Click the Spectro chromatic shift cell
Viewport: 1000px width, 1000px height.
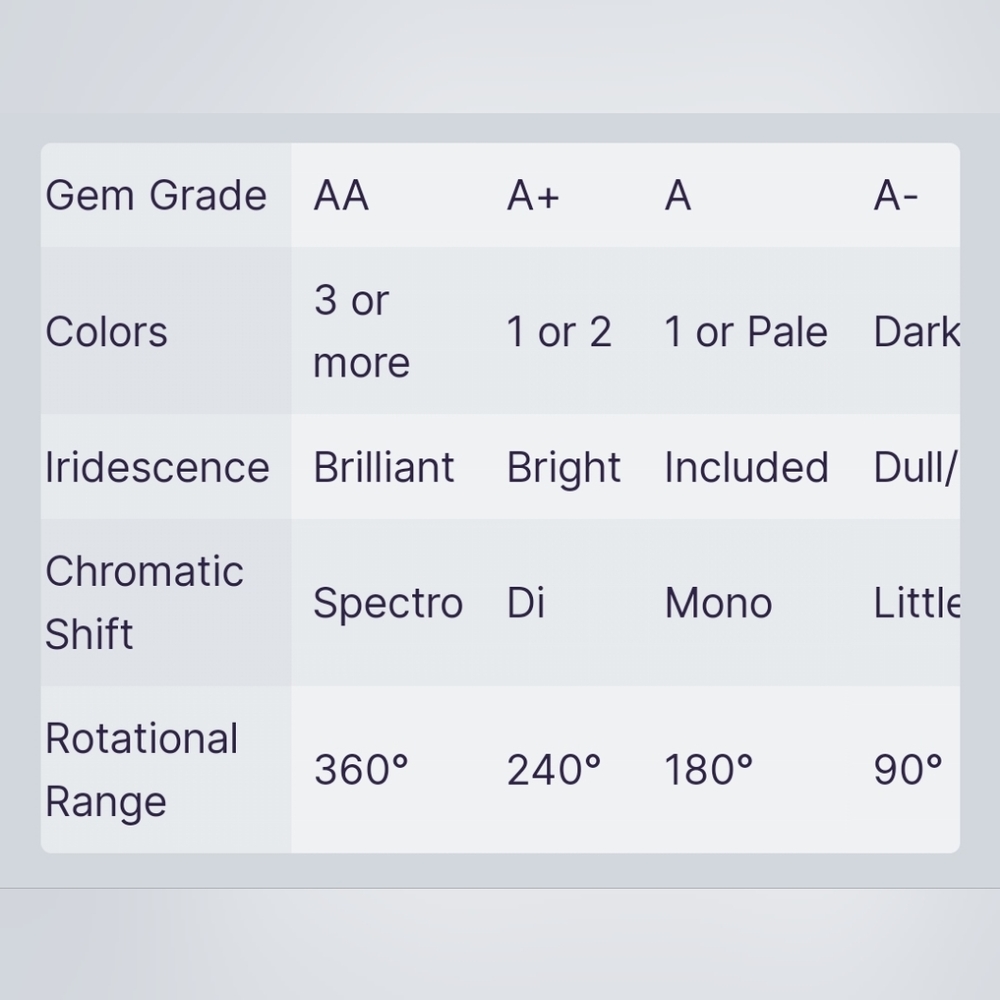(x=388, y=603)
